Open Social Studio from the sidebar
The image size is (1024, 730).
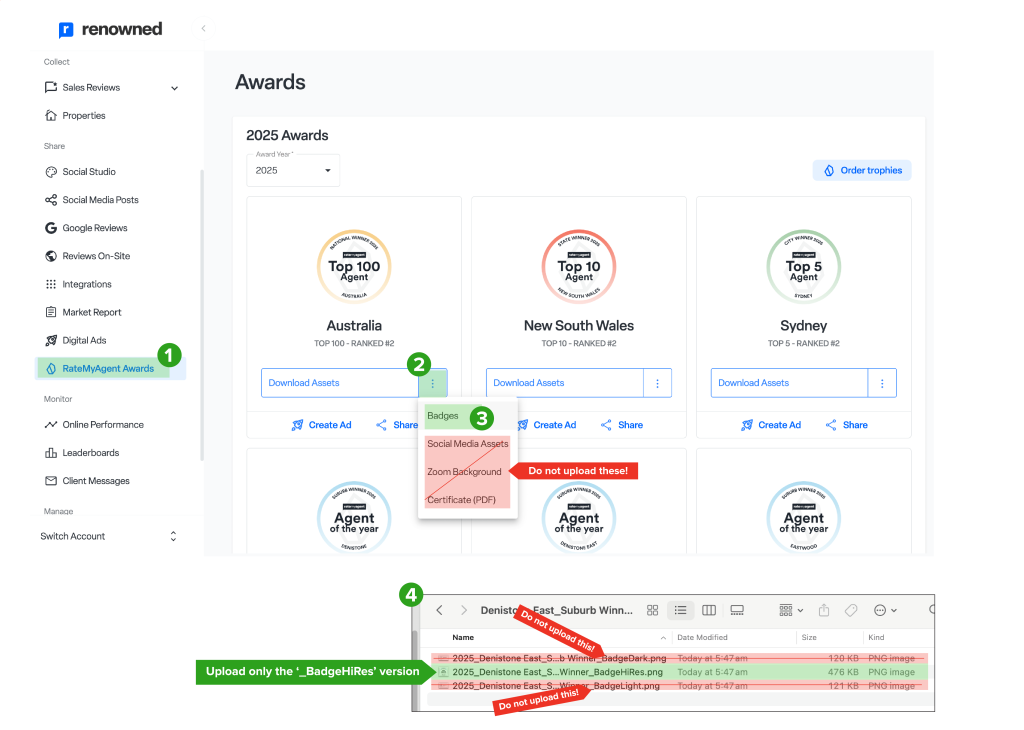coord(88,172)
